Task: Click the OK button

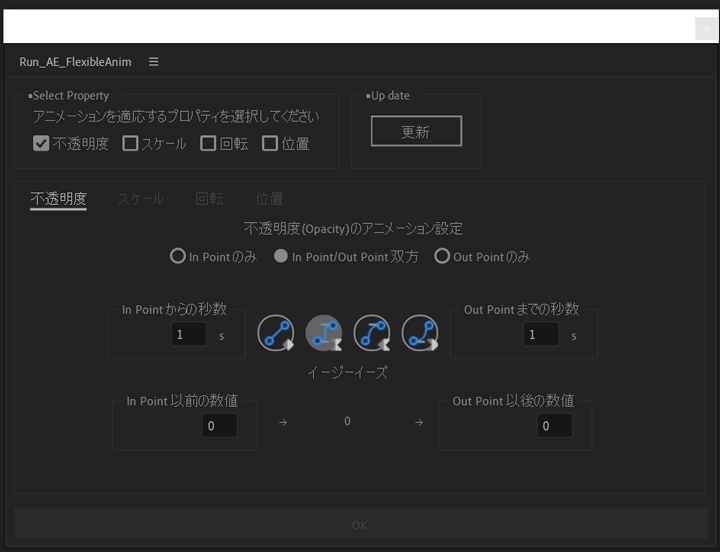Action: click(360, 525)
